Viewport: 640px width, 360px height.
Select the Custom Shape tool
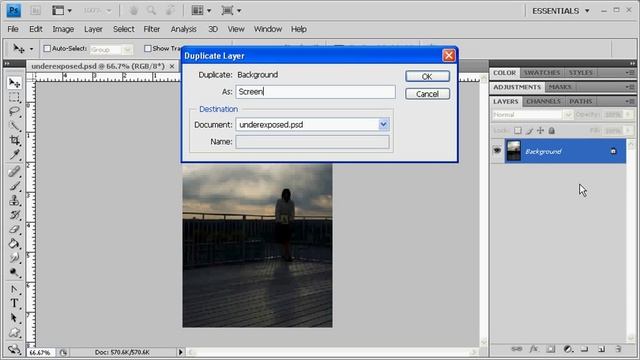14,332
